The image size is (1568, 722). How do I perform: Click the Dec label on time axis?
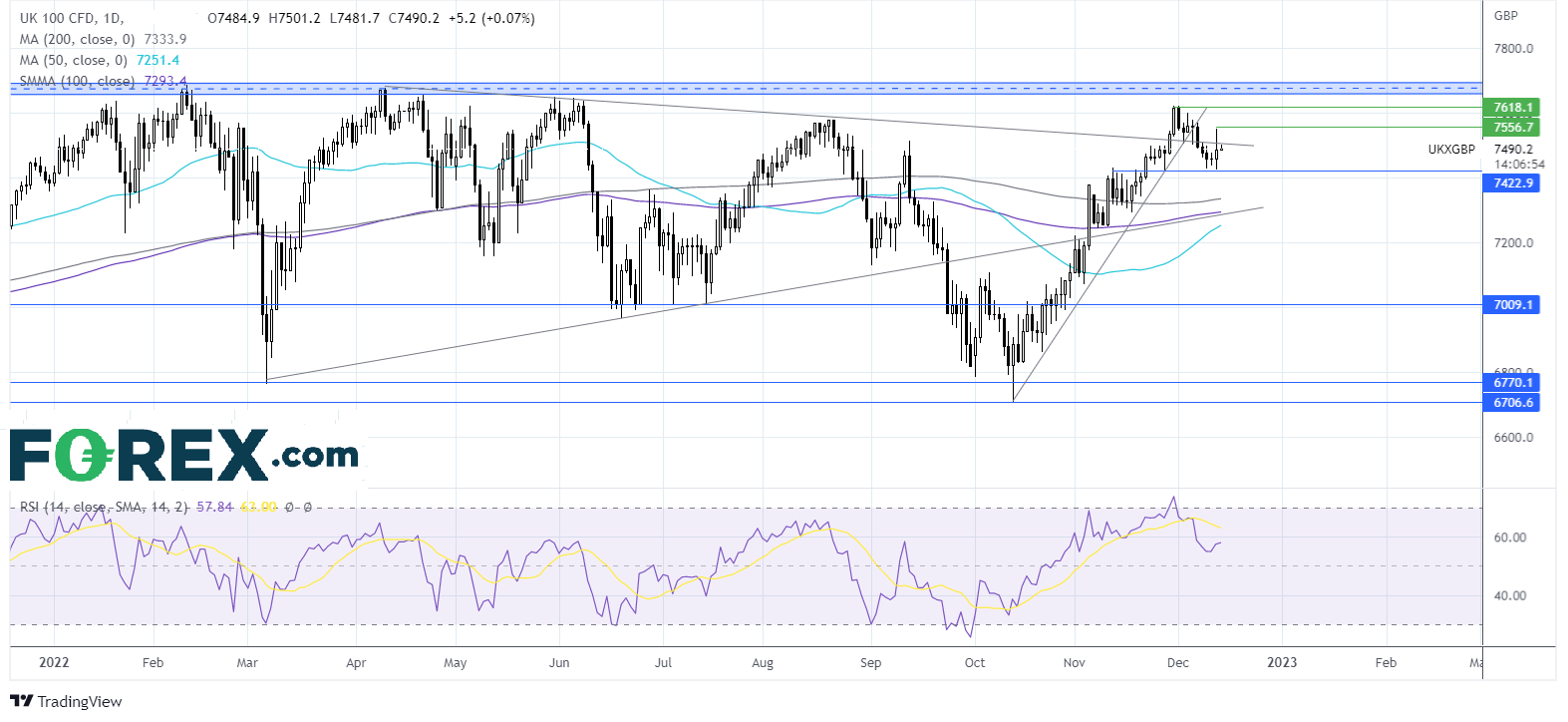point(1178,662)
